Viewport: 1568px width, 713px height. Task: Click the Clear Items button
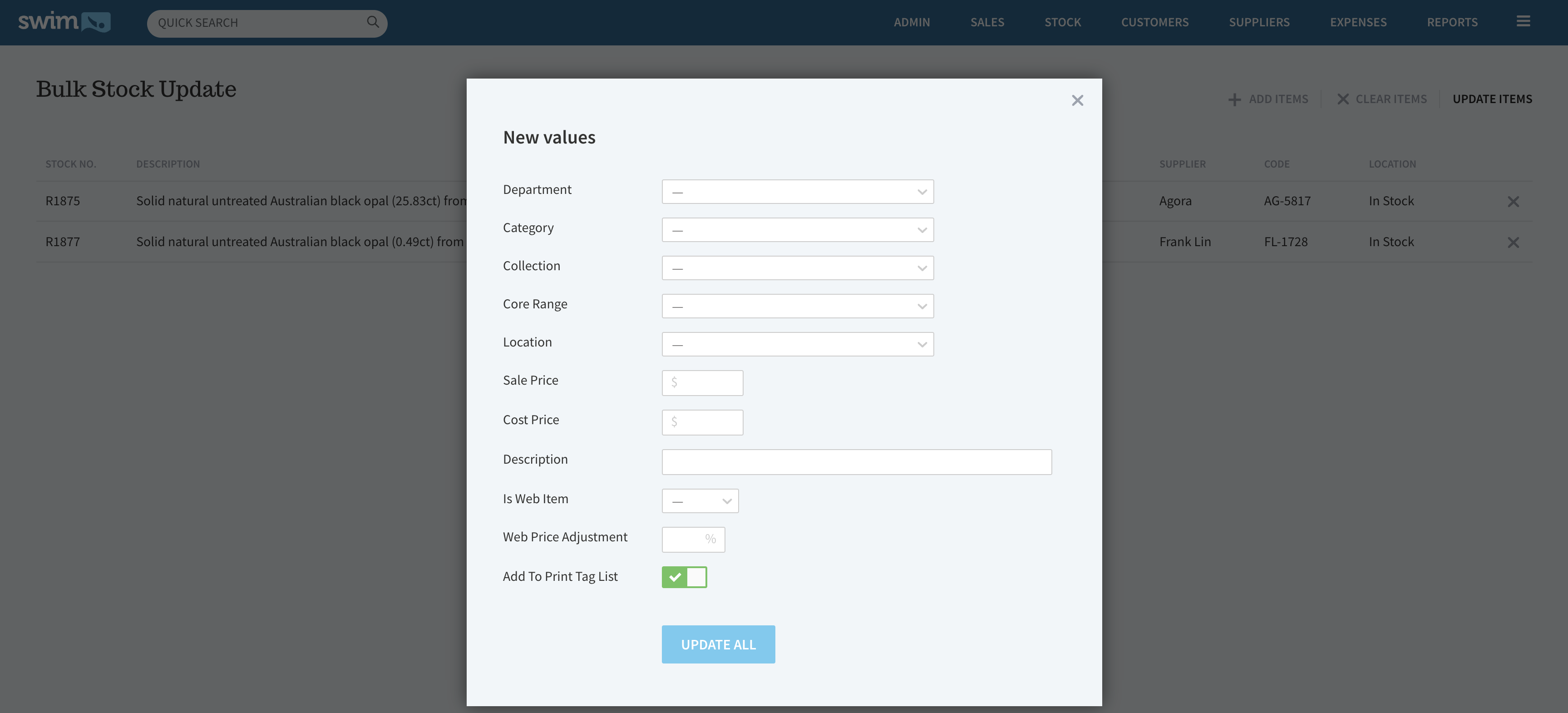1382,99
